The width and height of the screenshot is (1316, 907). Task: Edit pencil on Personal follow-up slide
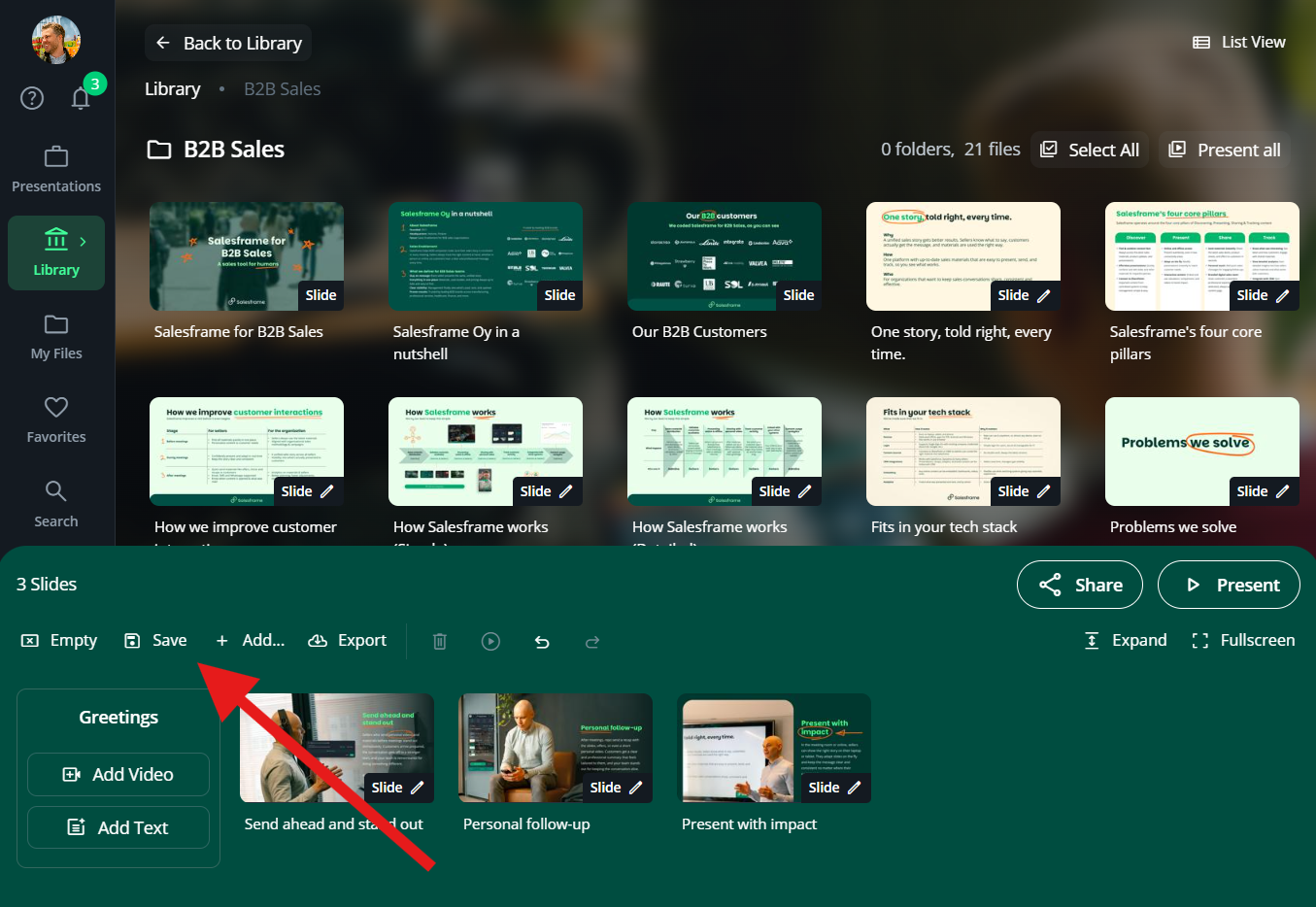click(636, 788)
